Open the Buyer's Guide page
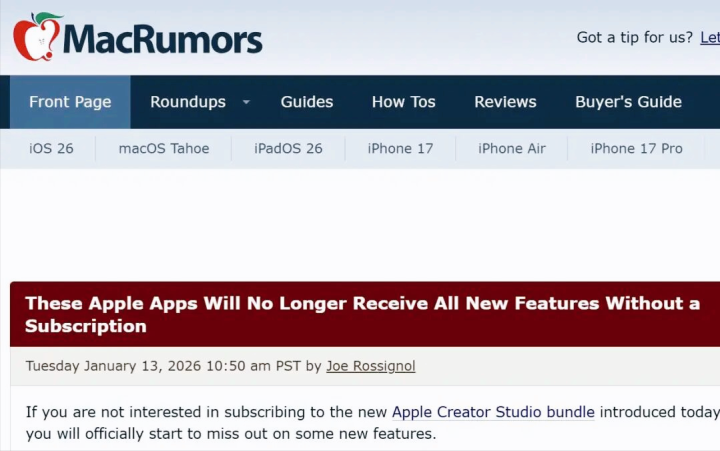Viewport: 720px width, 451px height. click(x=628, y=102)
